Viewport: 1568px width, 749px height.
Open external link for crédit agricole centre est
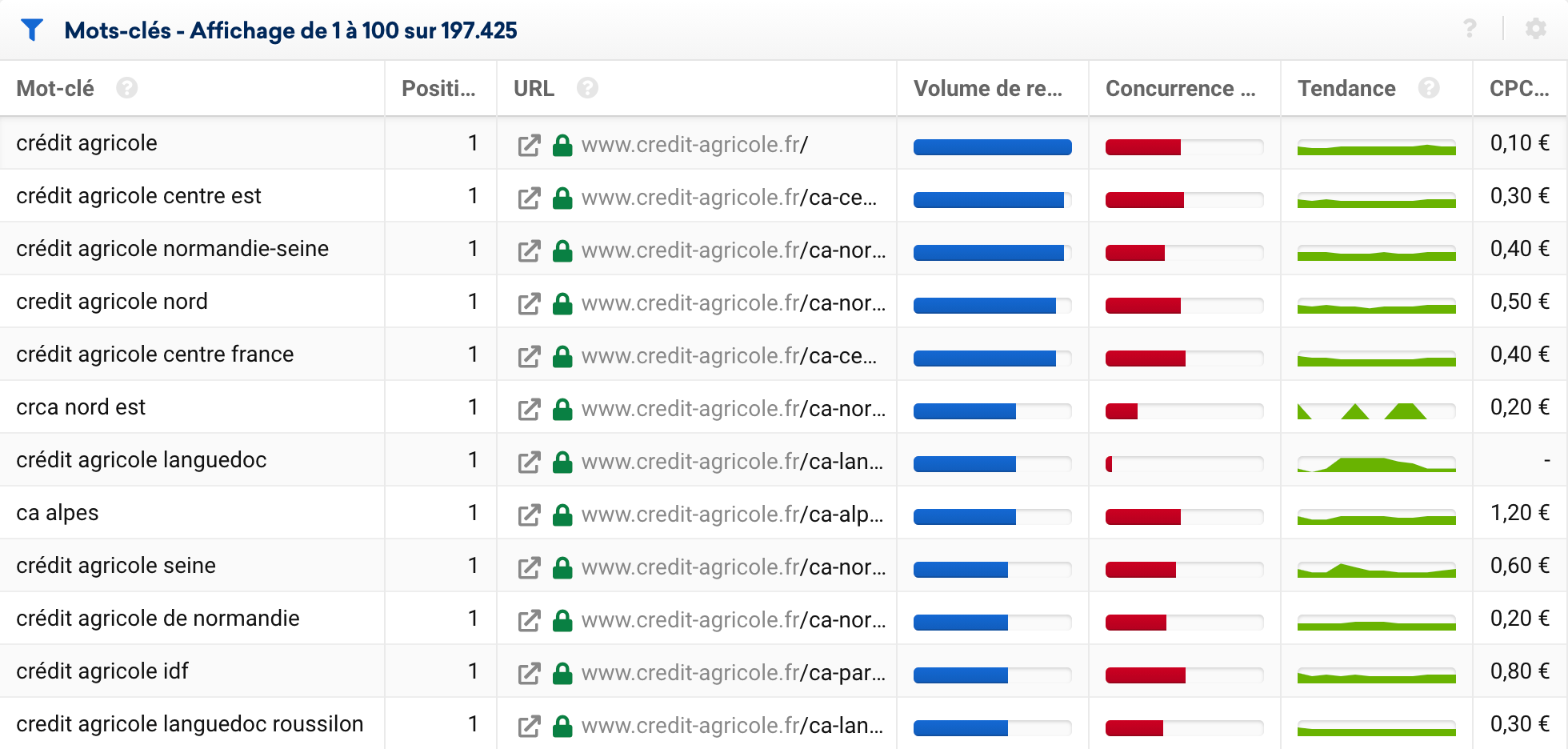(x=529, y=198)
